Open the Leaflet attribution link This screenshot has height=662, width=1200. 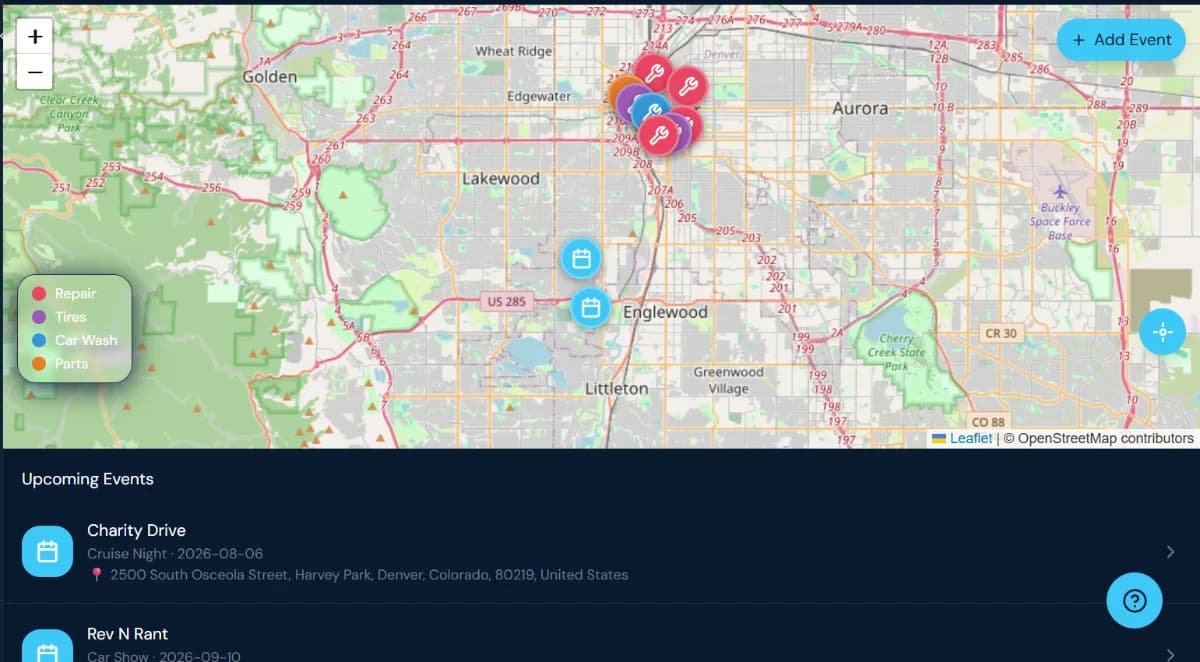[x=971, y=438]
